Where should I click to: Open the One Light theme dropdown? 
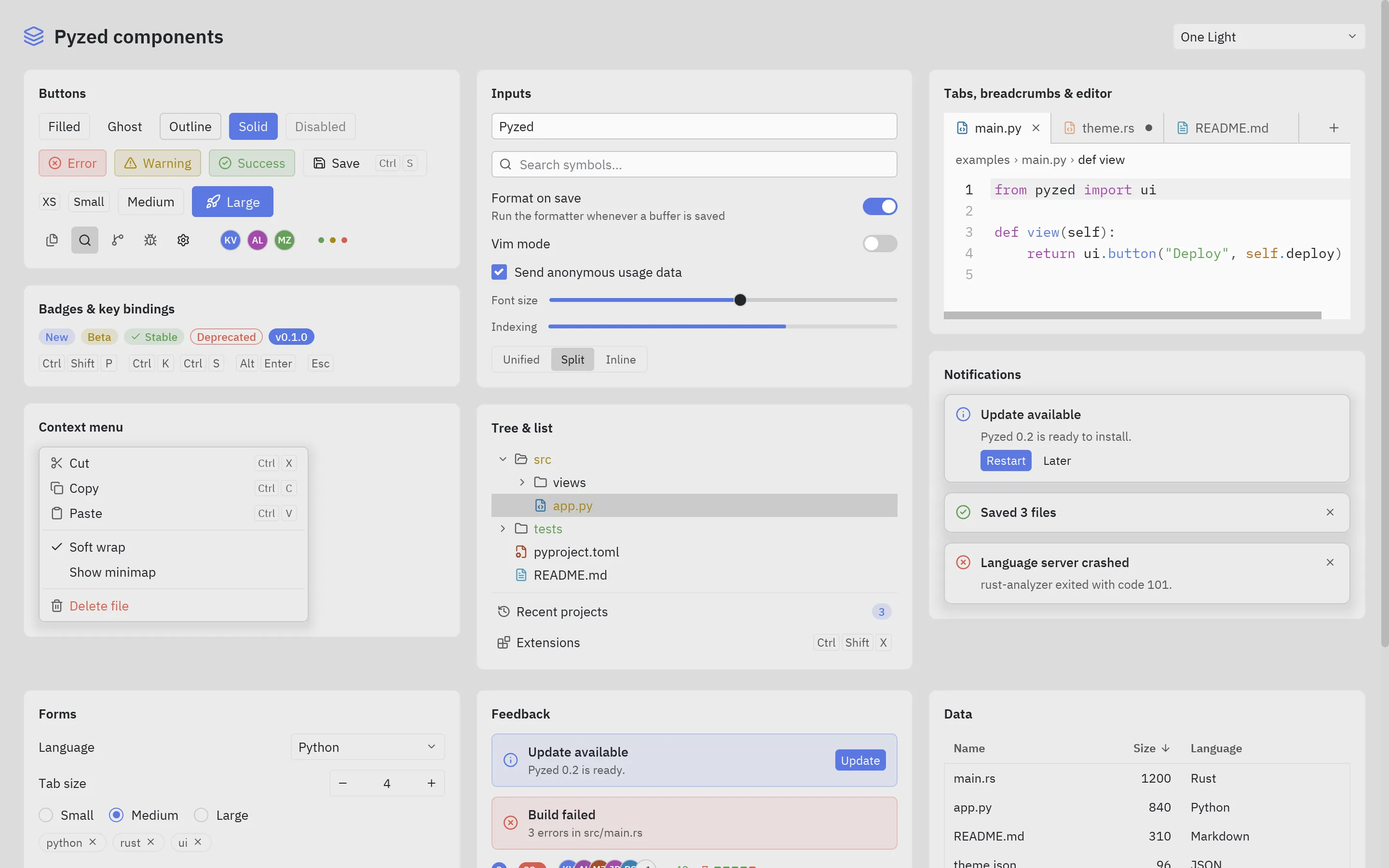point(1268,37)
